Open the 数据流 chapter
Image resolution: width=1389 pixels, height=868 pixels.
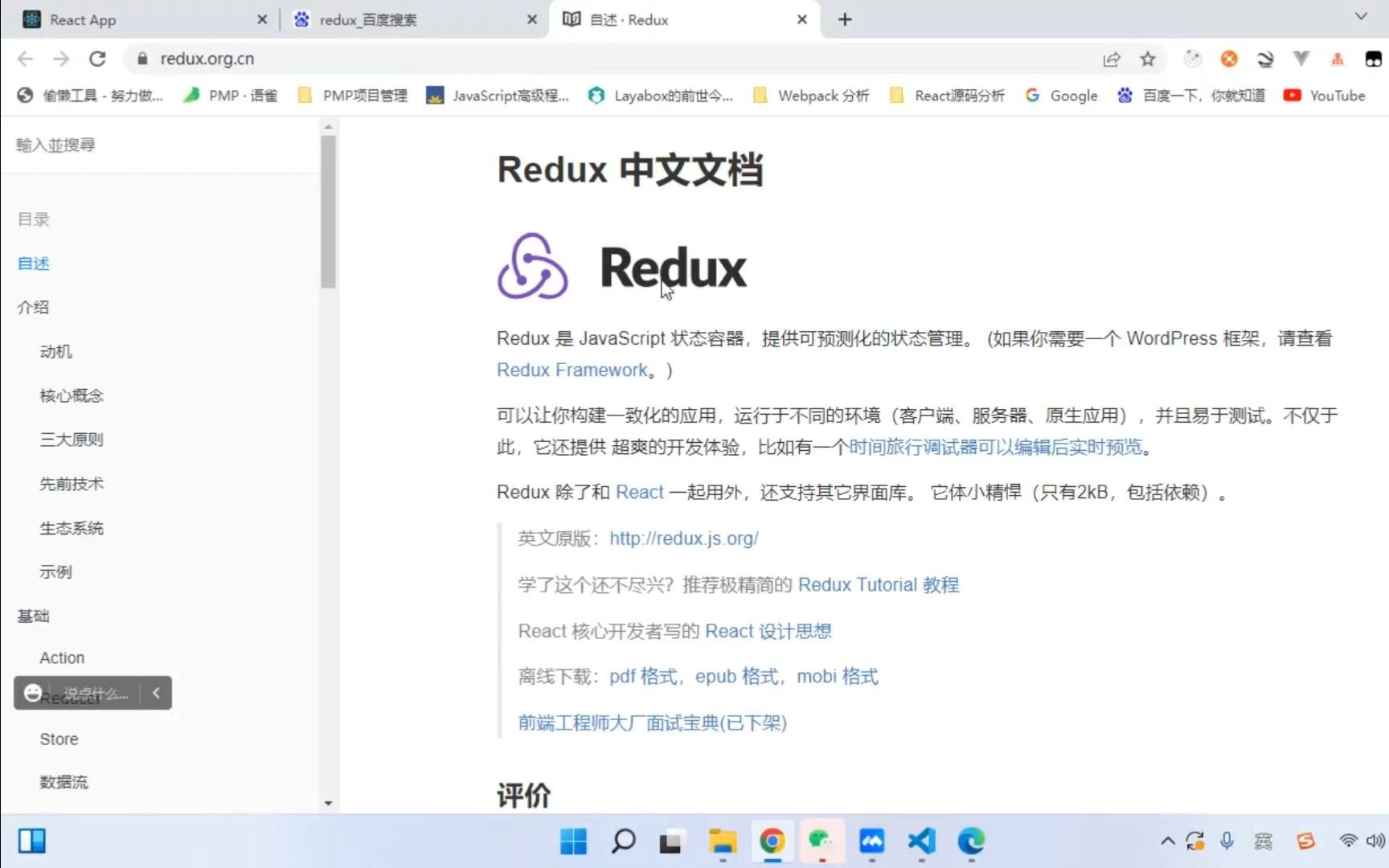click(x=64, y=782)
